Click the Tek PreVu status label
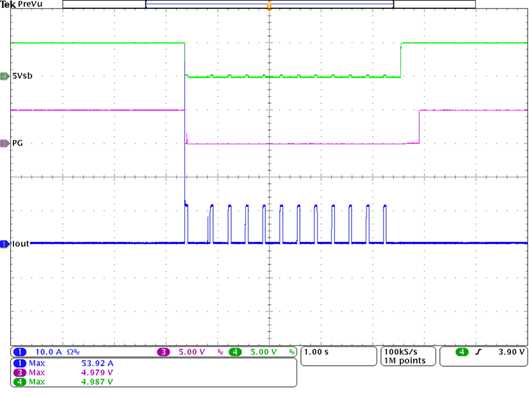Screen dimensions: 529x397 pyautogui.click(x=21, y=4)
